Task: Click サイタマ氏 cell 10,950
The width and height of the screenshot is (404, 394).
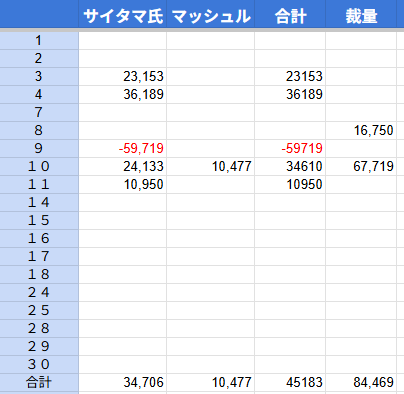Action: [x=123, y=185]
